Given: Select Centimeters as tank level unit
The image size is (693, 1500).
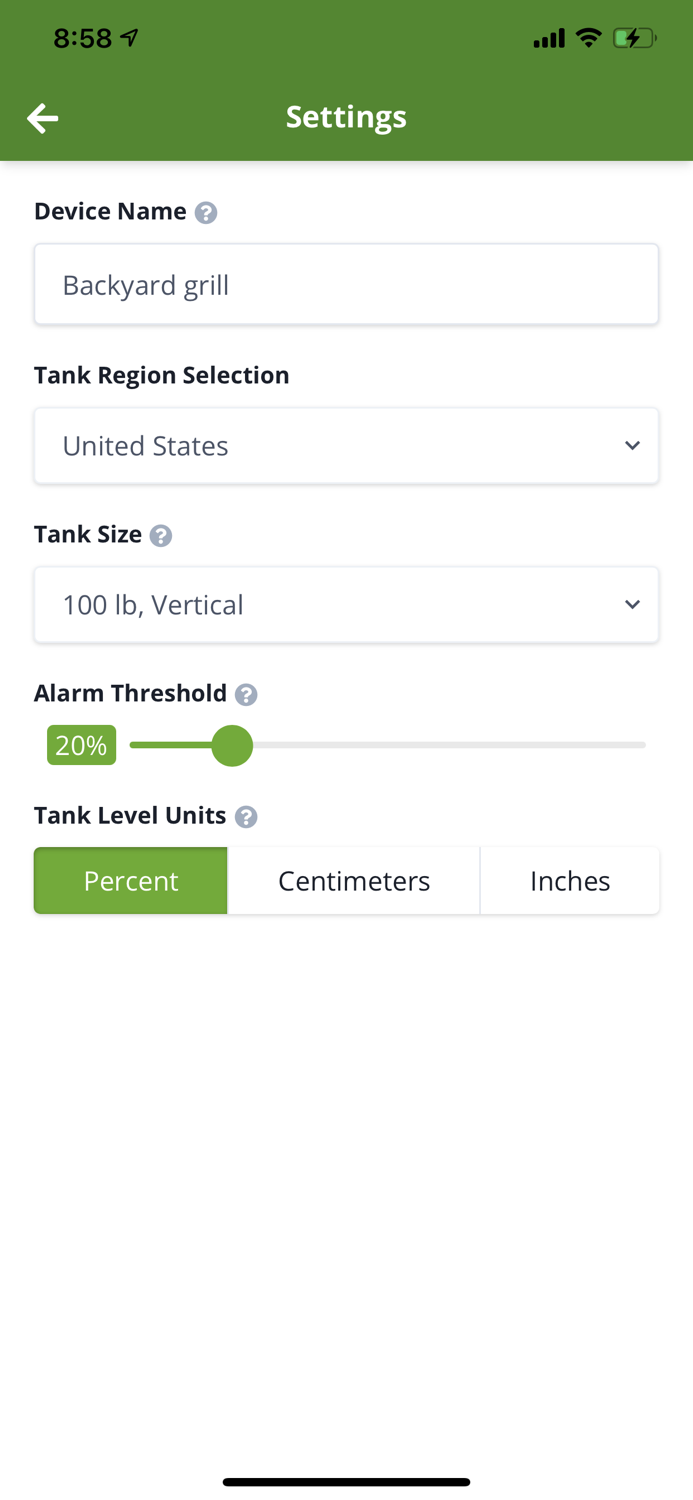Looking at the screenshot, I should [x=353, y=880].
